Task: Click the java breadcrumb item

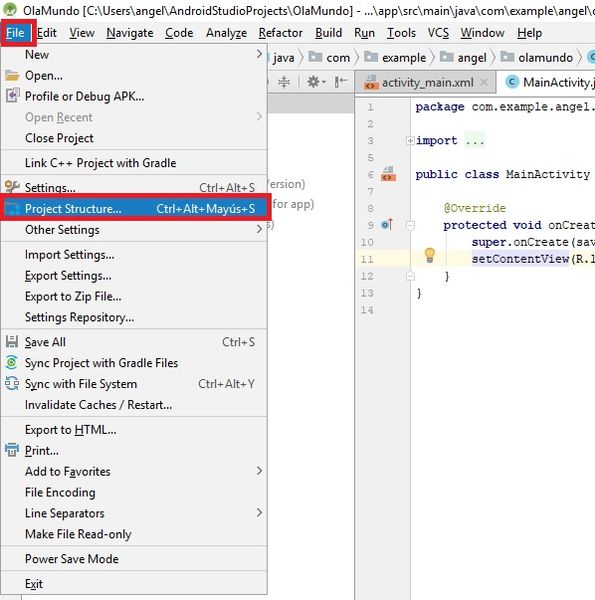Action: [284, 58]
